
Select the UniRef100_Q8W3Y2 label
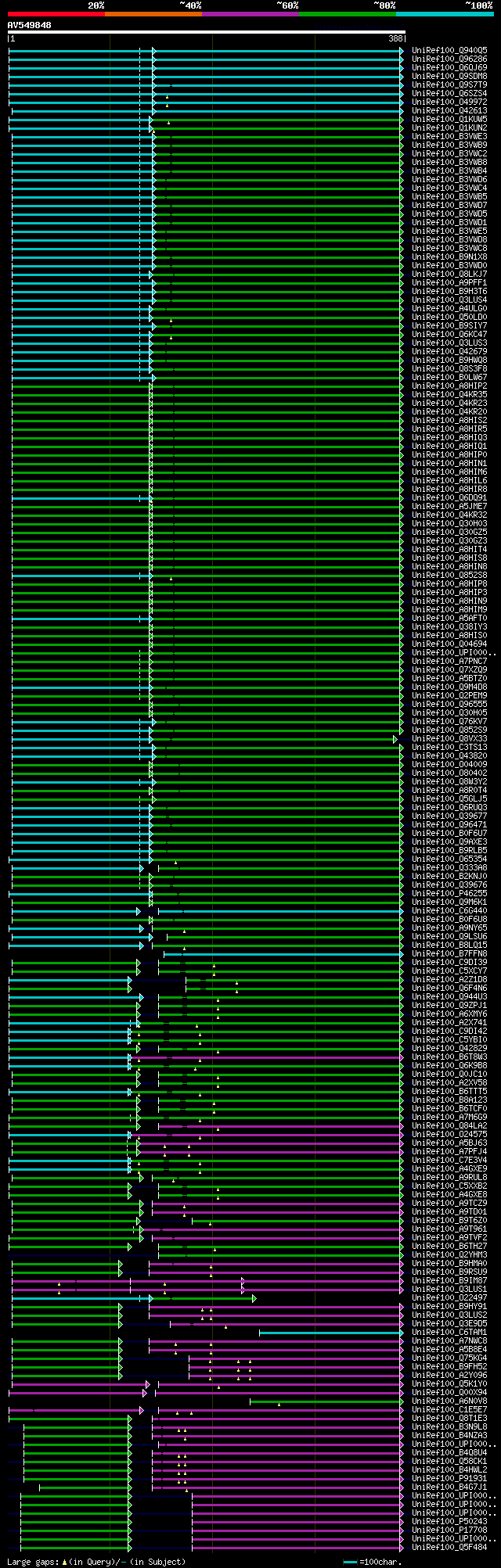(x=449, y=781)
